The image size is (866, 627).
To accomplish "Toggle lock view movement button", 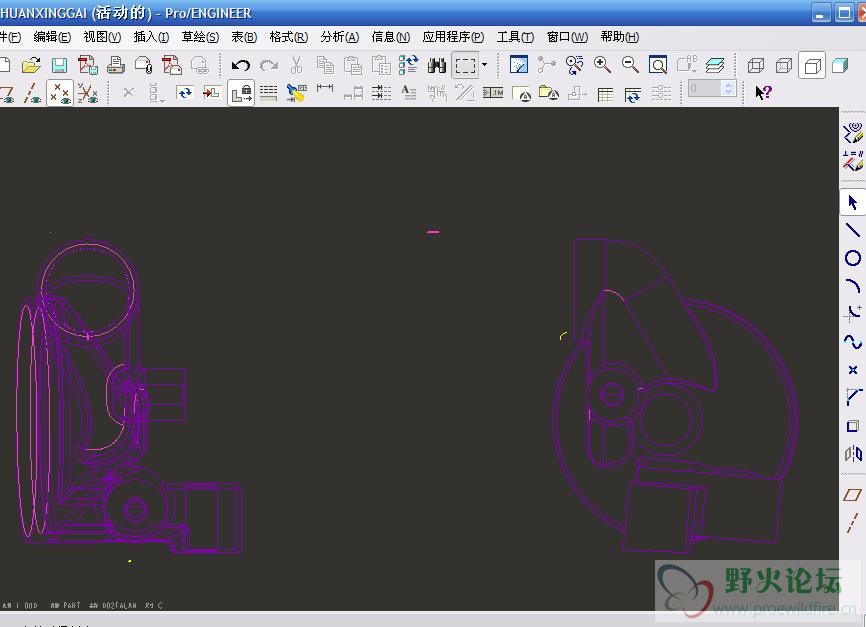I will [x=241, y=93].
